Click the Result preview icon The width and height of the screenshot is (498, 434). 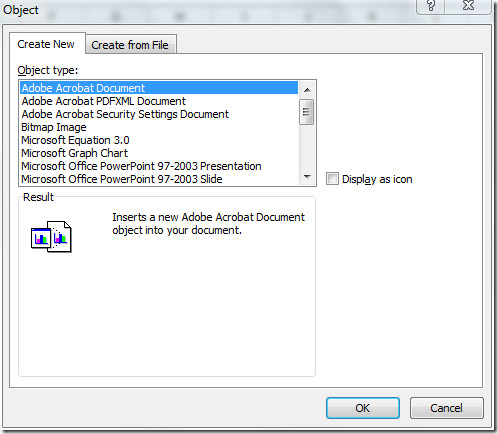click(x=51, y=236)
